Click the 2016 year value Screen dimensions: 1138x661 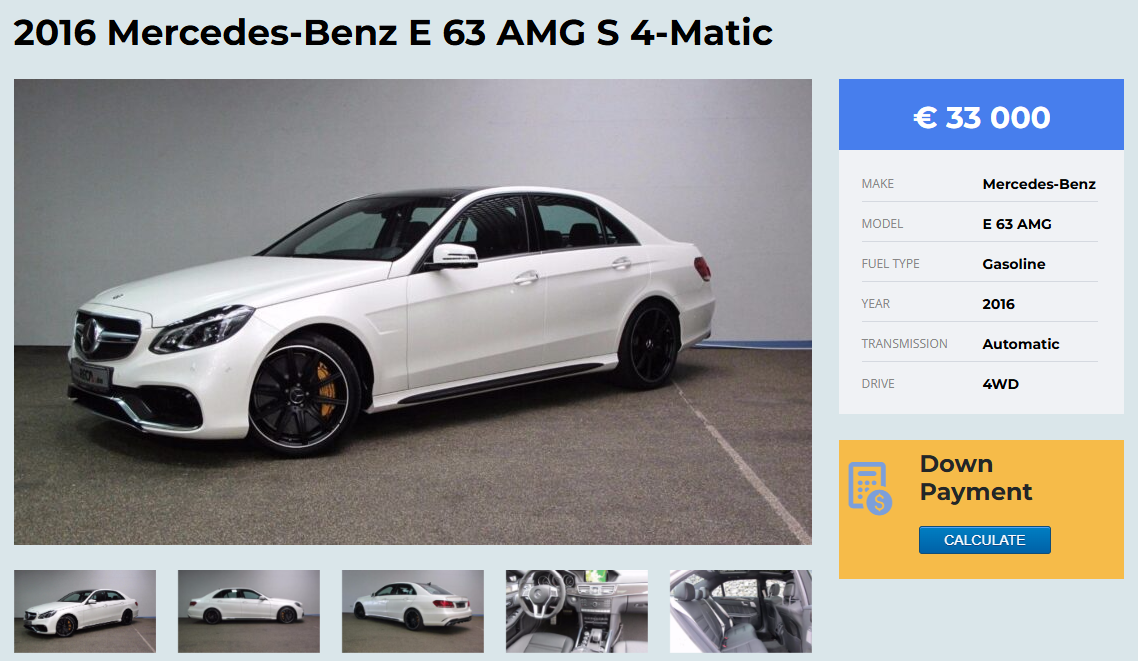pyautogui.click(x=999, y=304)
